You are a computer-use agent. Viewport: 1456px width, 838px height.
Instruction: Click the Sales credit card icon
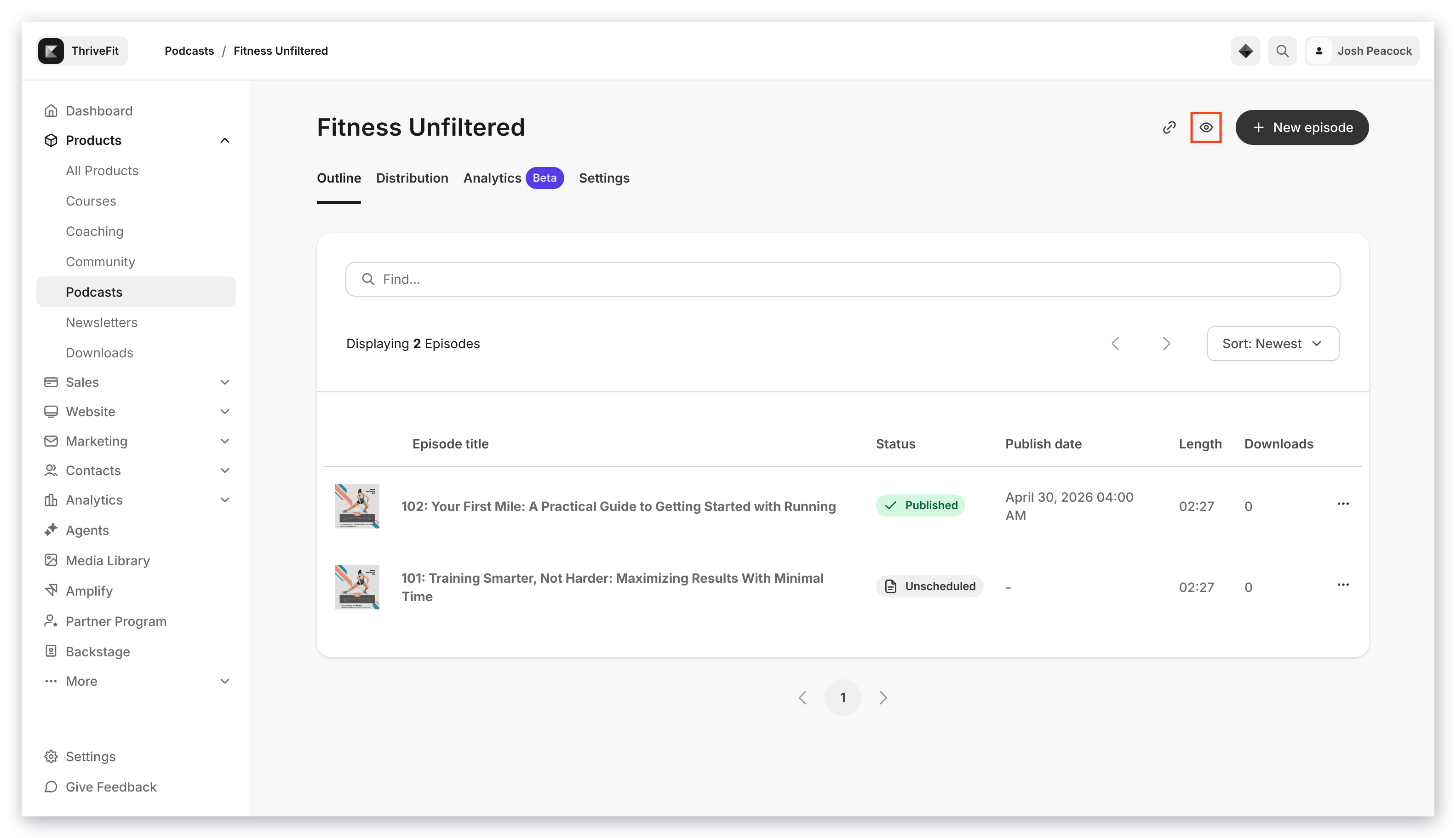point(51,382)
